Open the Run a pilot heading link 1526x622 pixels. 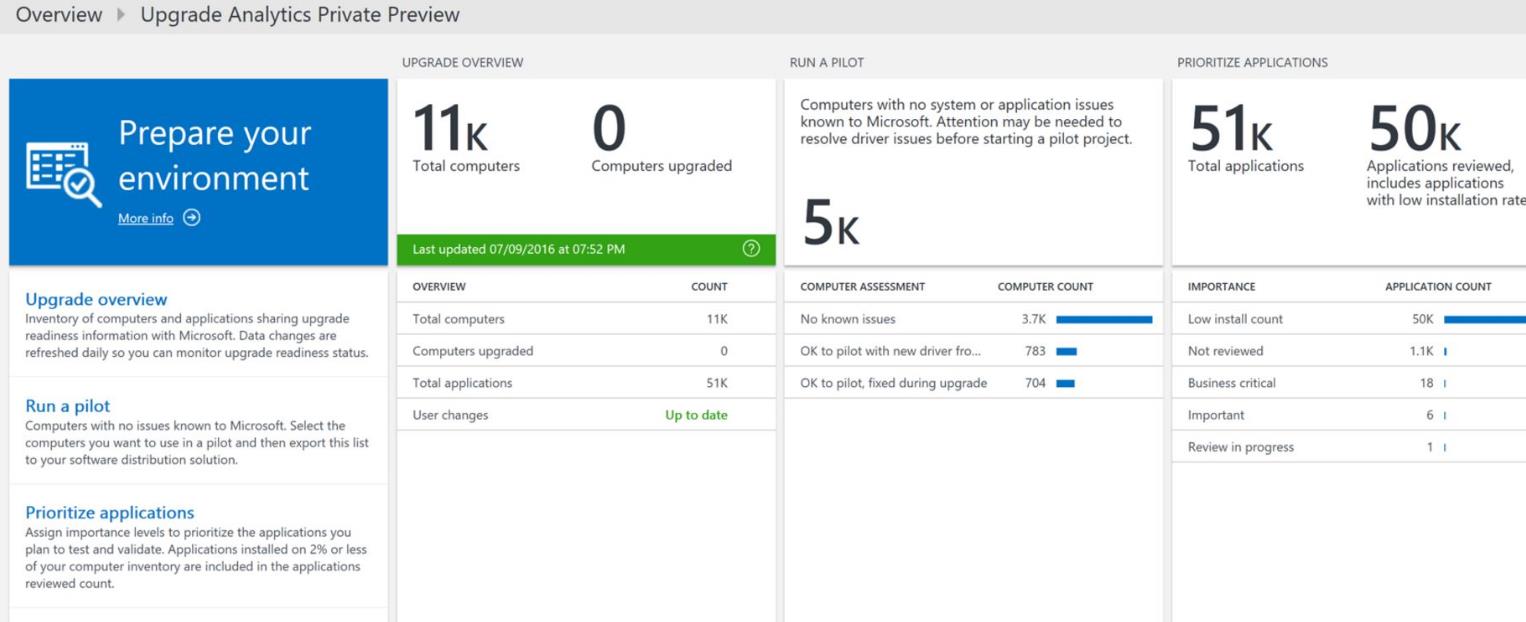pyautogui.click(x=67, y=406)
